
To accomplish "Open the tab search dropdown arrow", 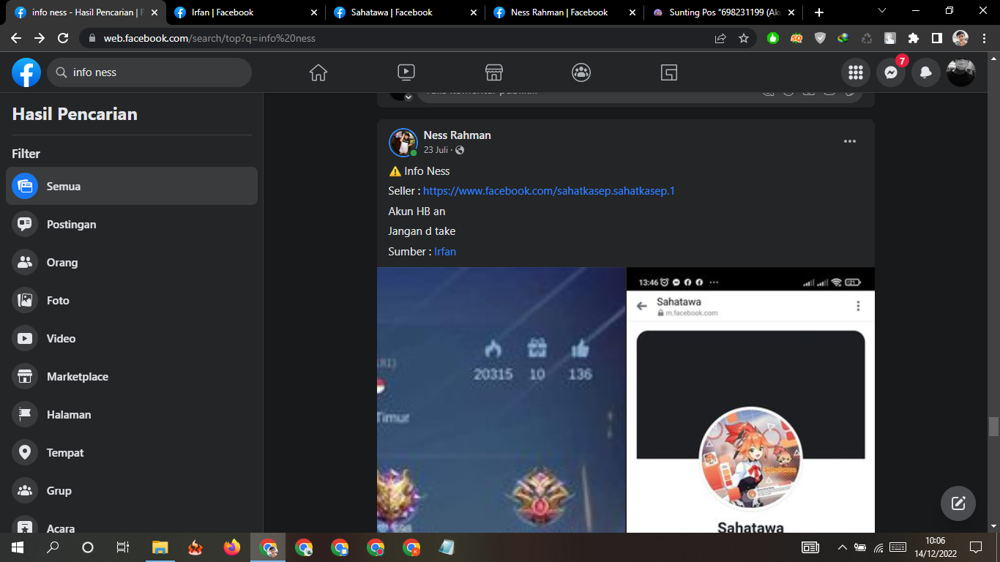I will pos(882,11).
